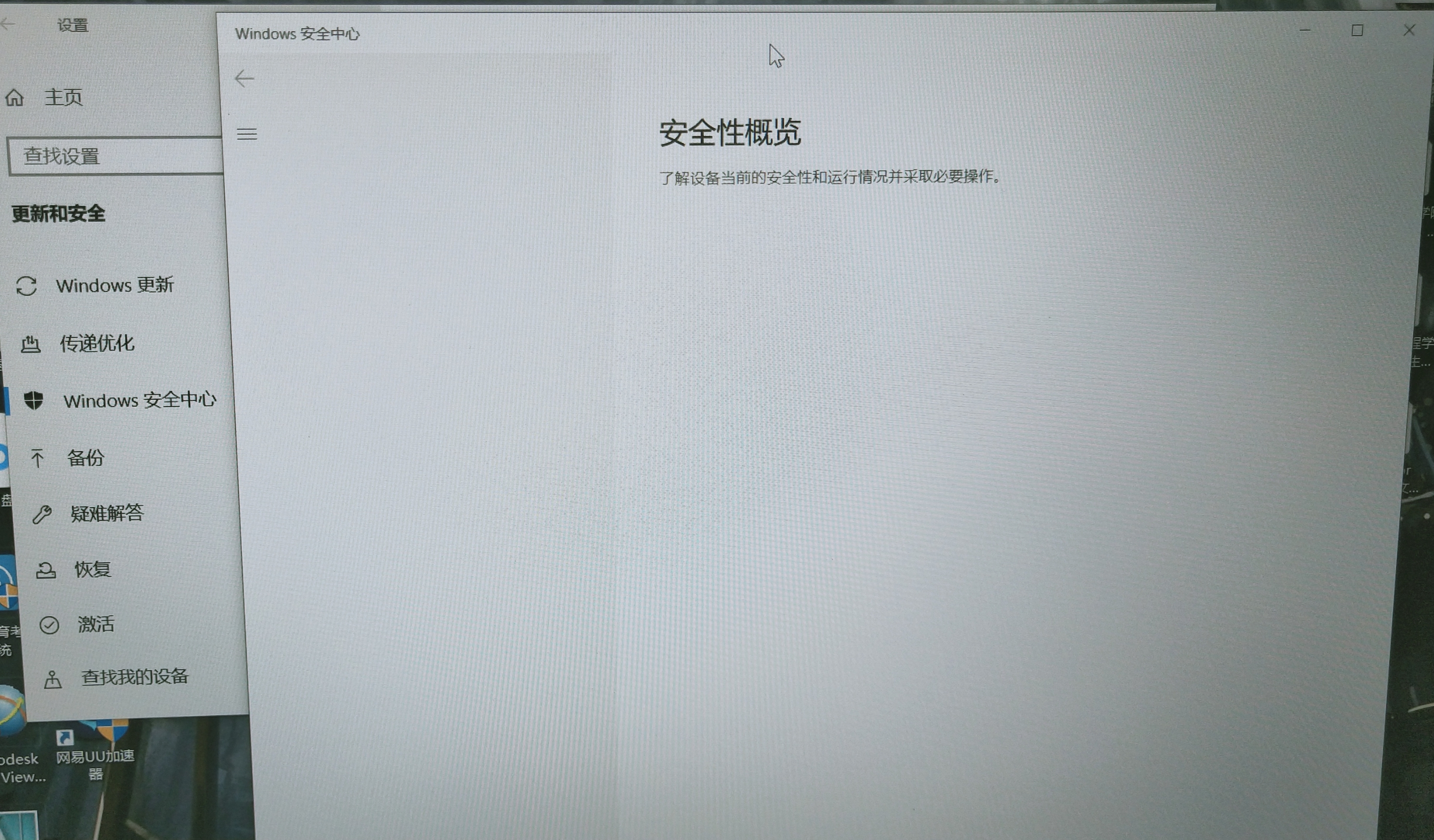This screenshot has width=1434, height=840.
Task: Click the 更新和安全 section title
Action: 59,214
